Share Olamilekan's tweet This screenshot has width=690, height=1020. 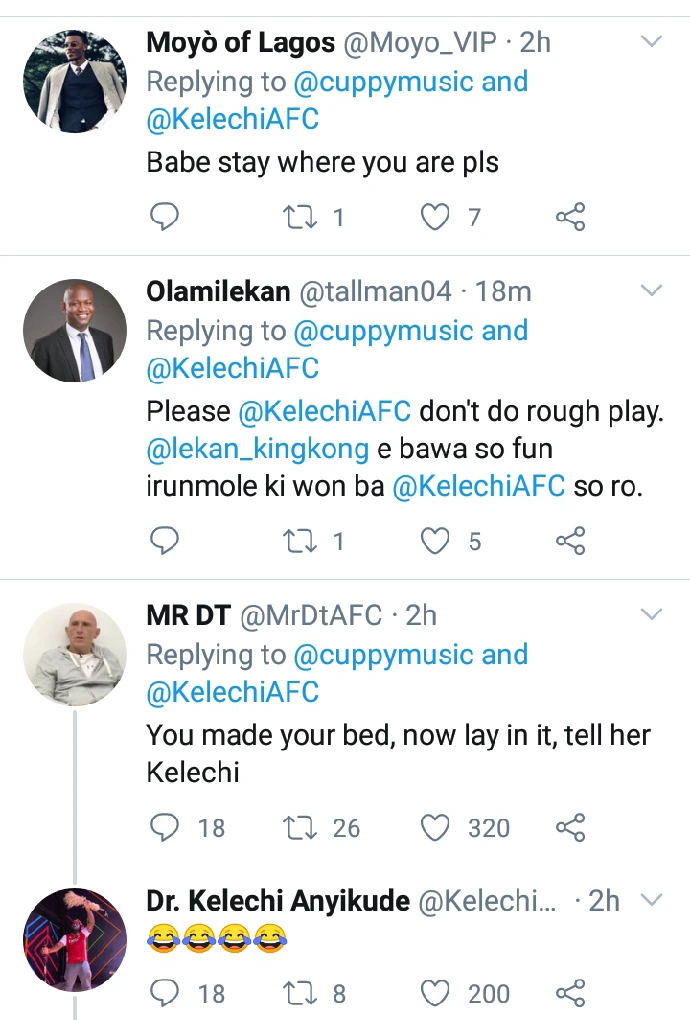(570, 541)
